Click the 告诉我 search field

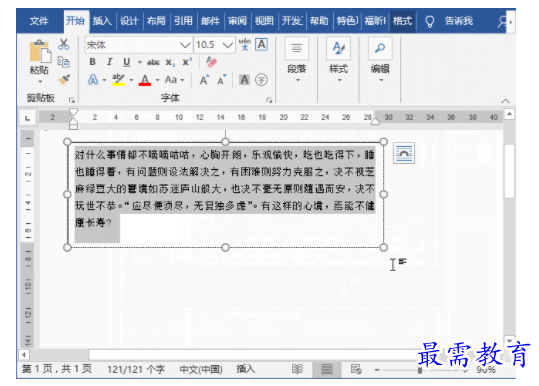tap(459, 21)
